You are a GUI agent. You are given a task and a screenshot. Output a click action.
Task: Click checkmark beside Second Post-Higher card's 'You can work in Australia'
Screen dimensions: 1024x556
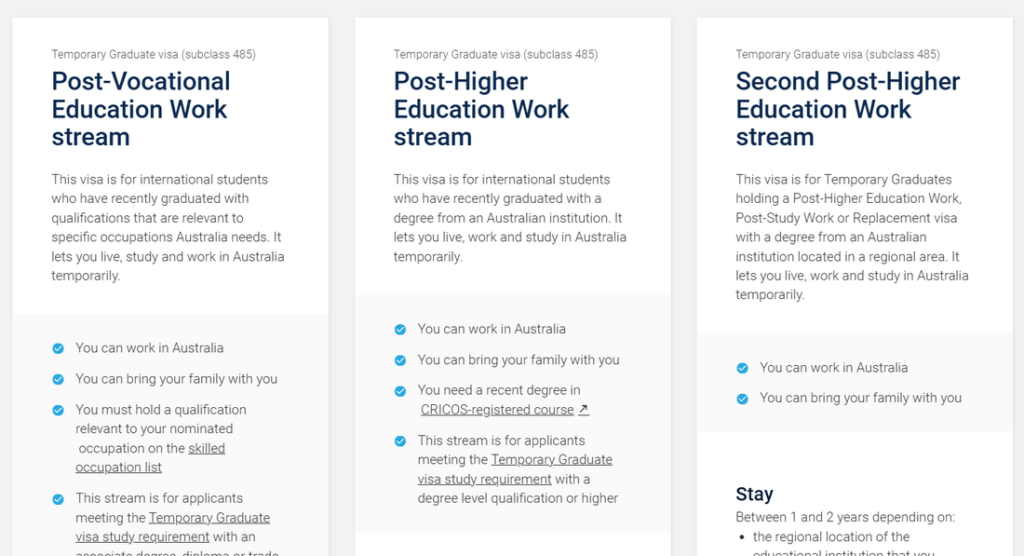(x=743, y=368)
